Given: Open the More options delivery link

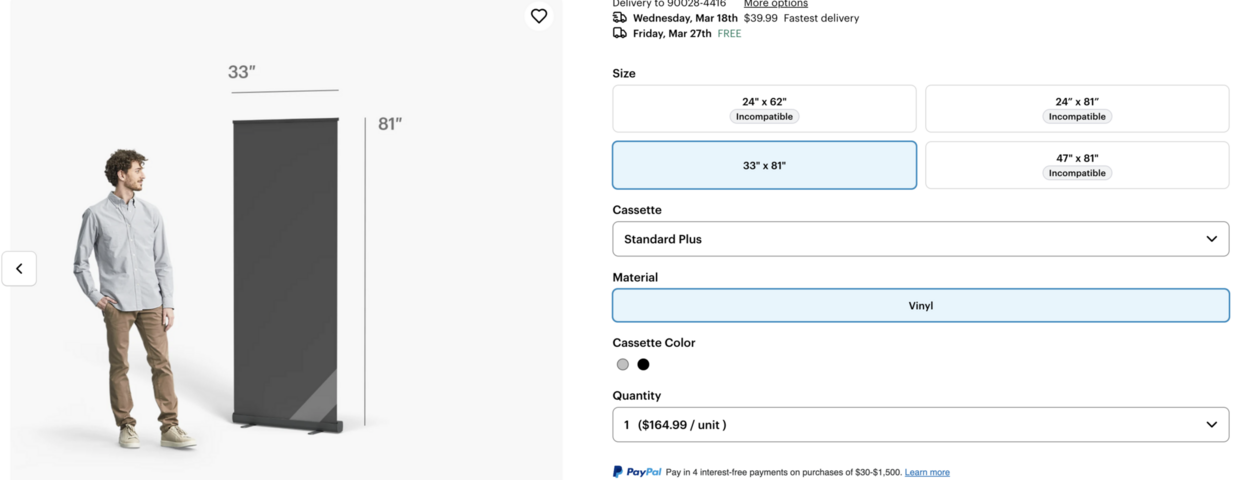Looking at the screenshot, I should (775, 4).
